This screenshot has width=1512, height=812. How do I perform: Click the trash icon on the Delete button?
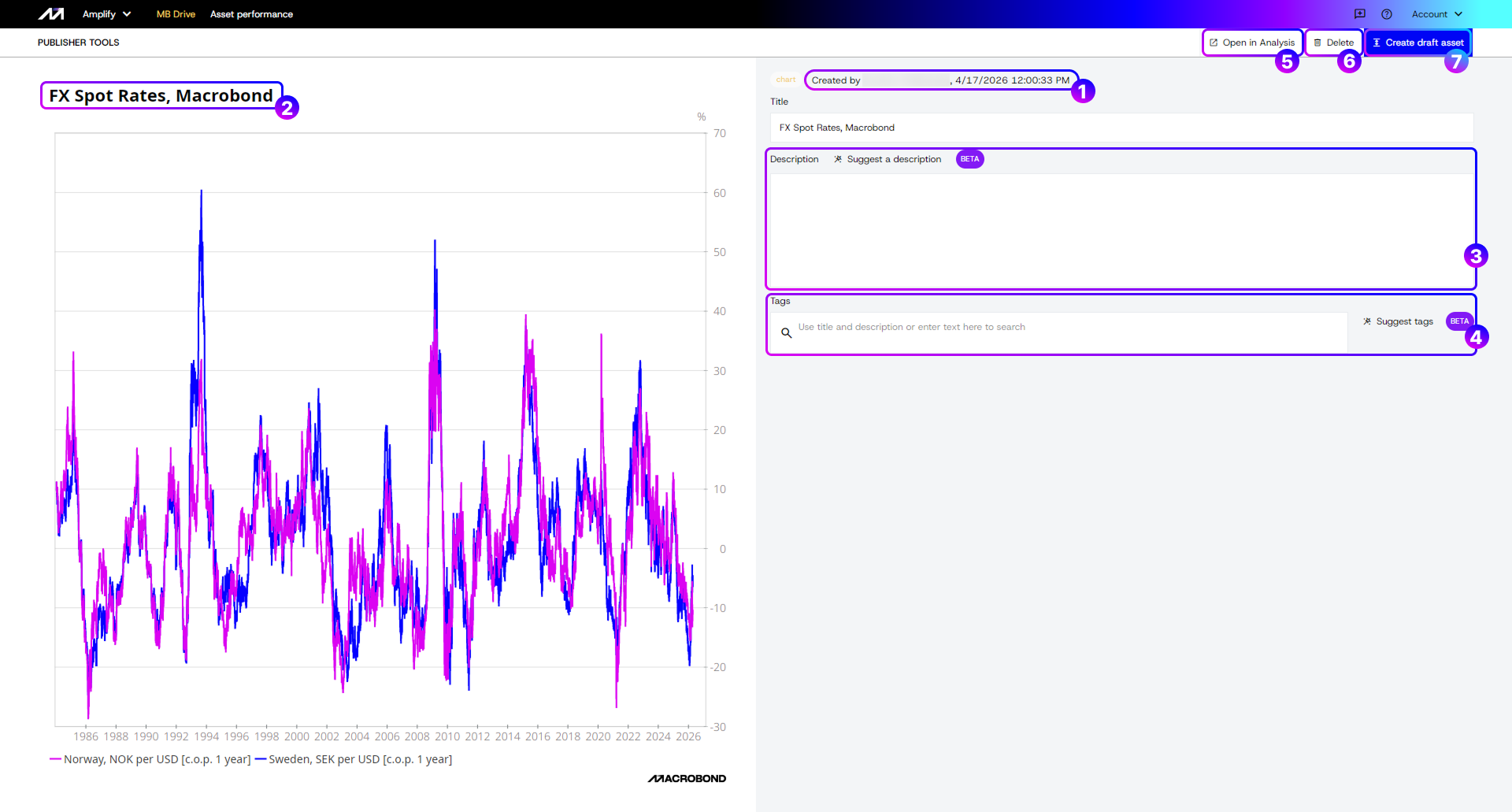pos(1317,43)
